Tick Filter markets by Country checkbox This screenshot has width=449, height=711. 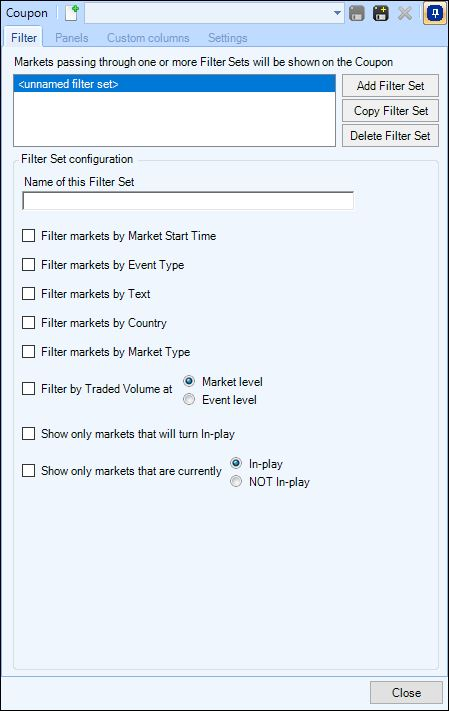pos(29,323)
